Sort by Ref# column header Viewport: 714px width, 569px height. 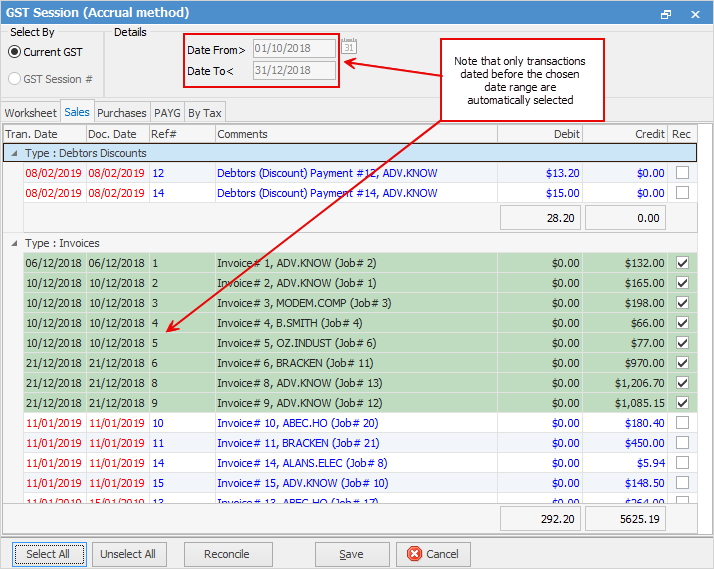tap(182, 134)
